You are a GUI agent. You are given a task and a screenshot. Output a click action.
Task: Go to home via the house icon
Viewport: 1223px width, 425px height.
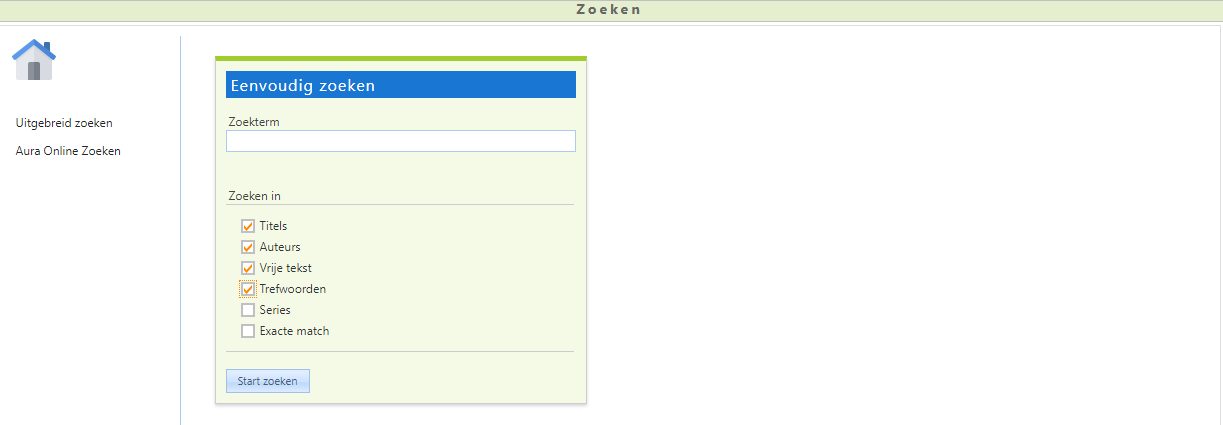pos(34,60)
